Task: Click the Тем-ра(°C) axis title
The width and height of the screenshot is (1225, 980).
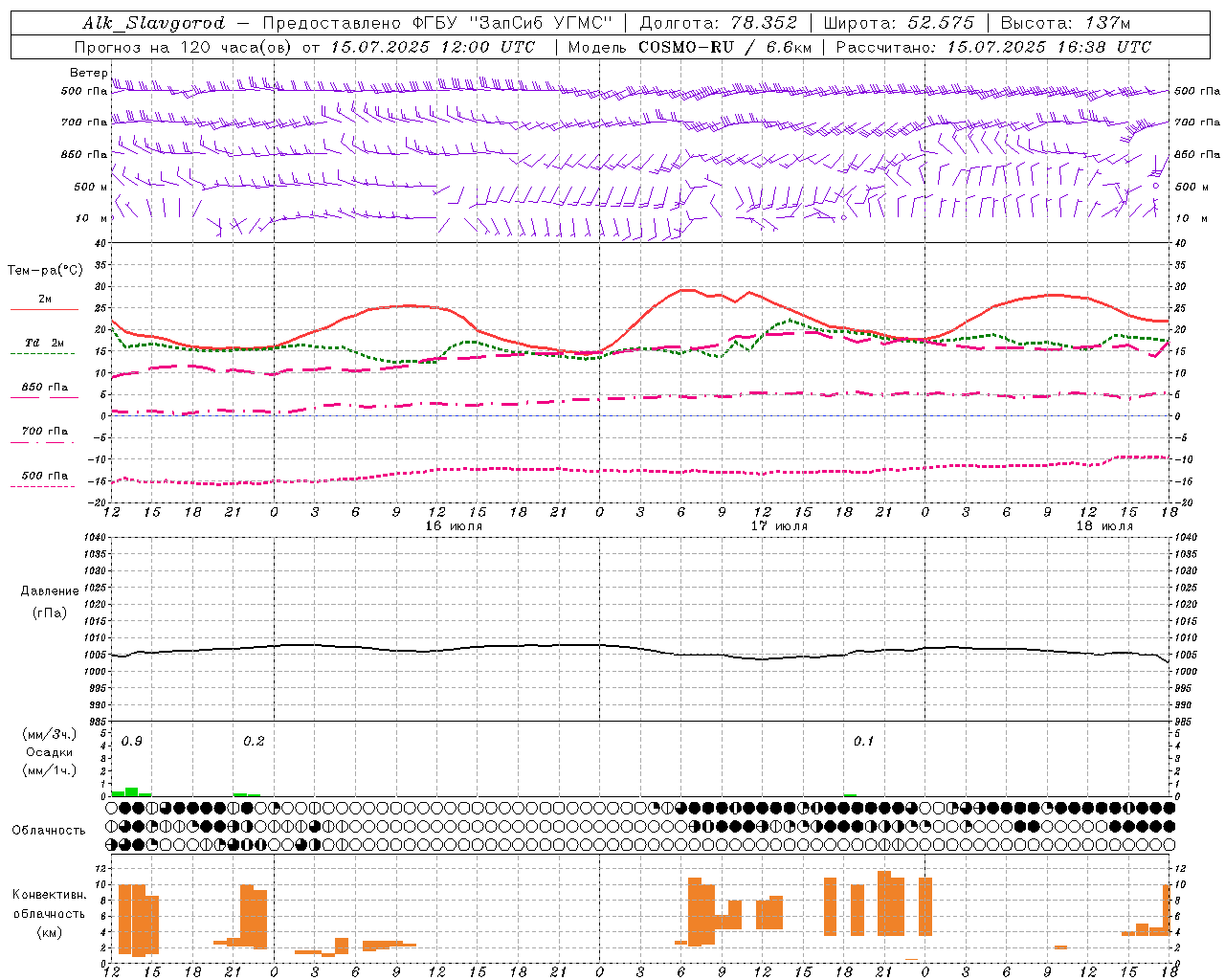Action: pos(45,271)
